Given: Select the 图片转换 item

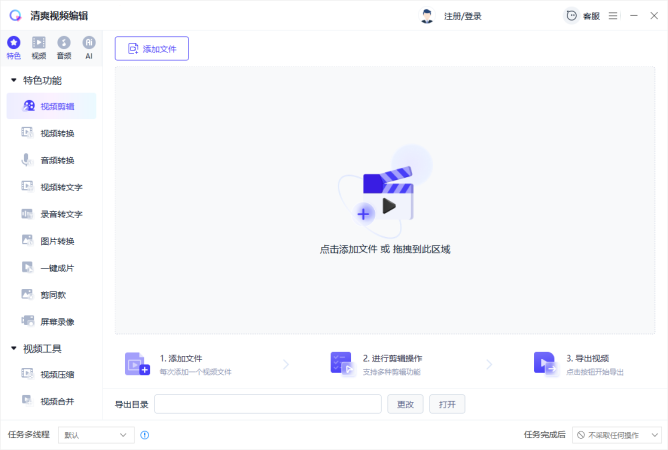Looking at the screenshot, I should 52,241.
